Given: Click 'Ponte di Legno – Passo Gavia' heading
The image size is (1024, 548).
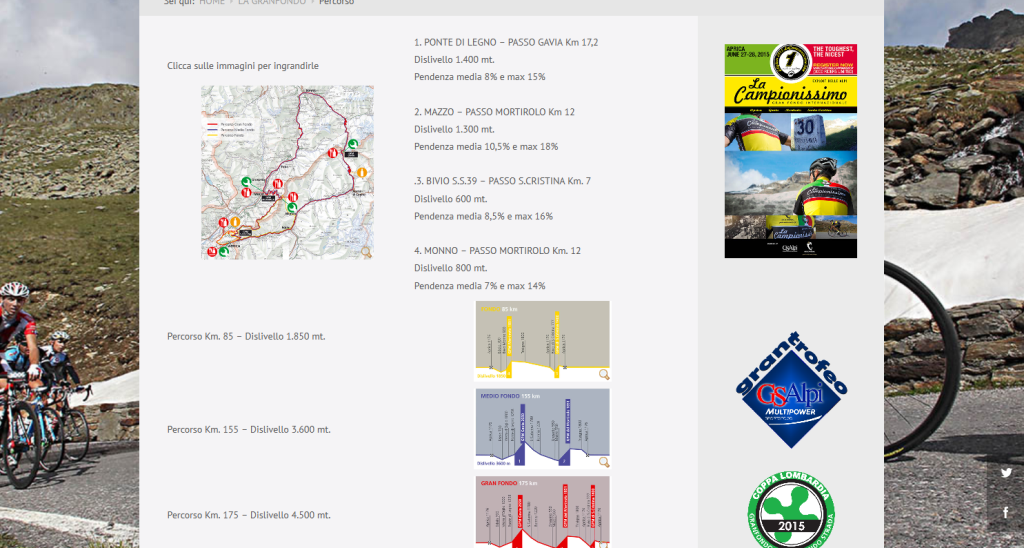Looking at the screenshot, I should point(506,43).
